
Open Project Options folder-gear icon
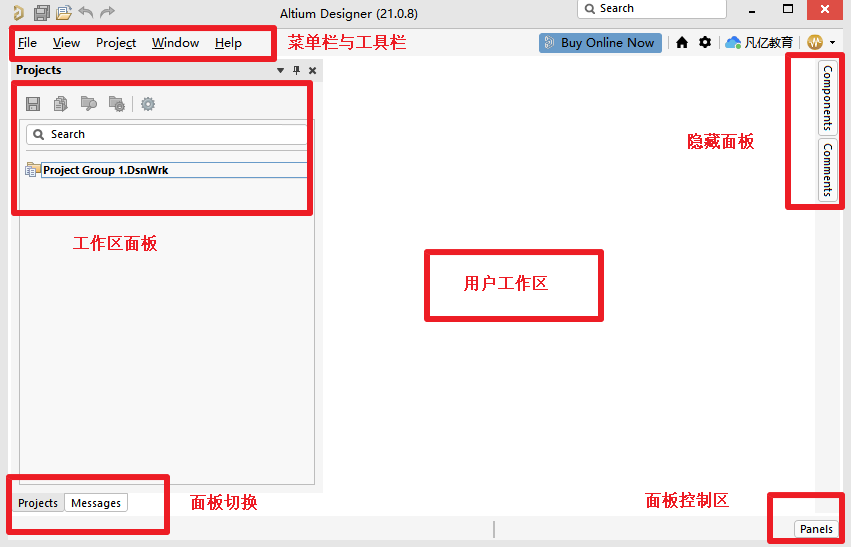[117, 104]
